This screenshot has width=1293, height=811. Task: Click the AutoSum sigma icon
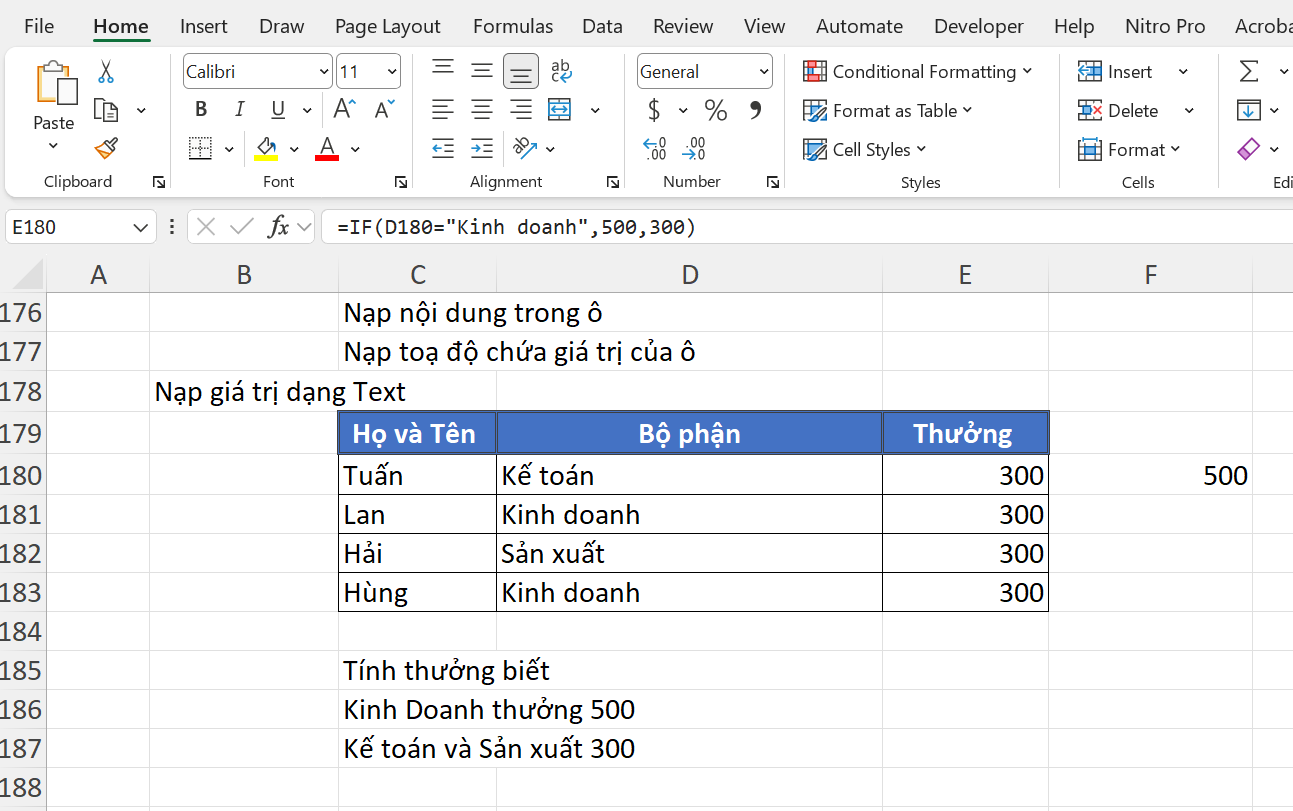coord(1249,71)
